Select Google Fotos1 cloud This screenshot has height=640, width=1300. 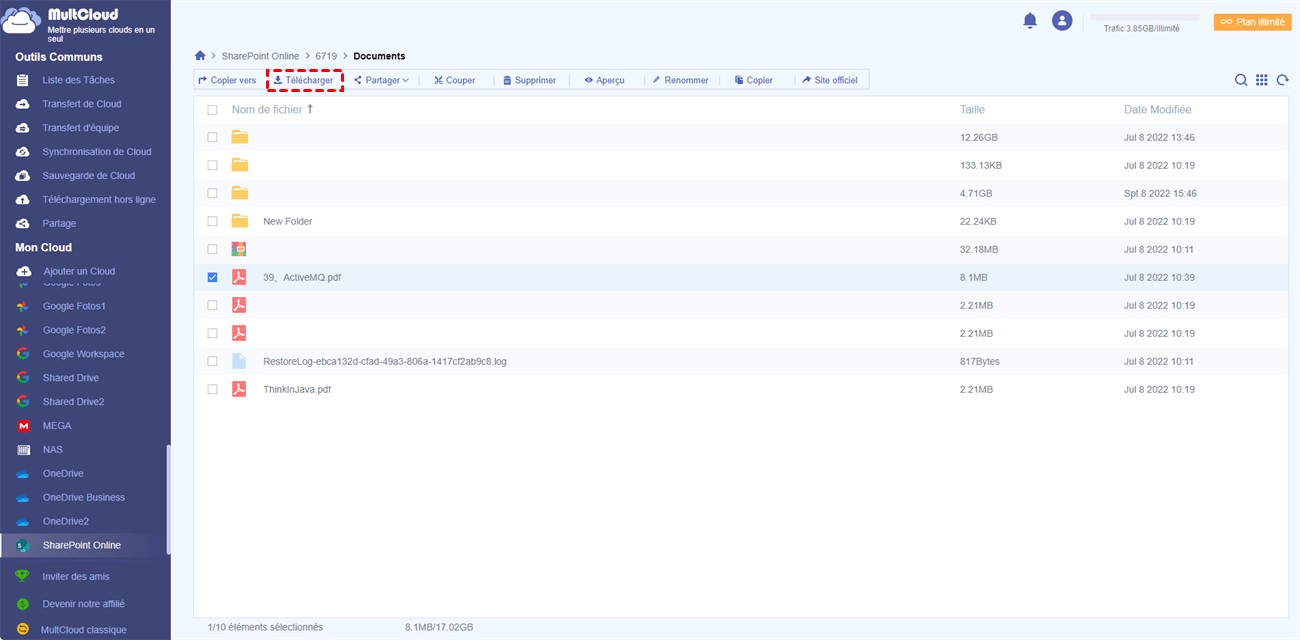click(x=74, y=306)
